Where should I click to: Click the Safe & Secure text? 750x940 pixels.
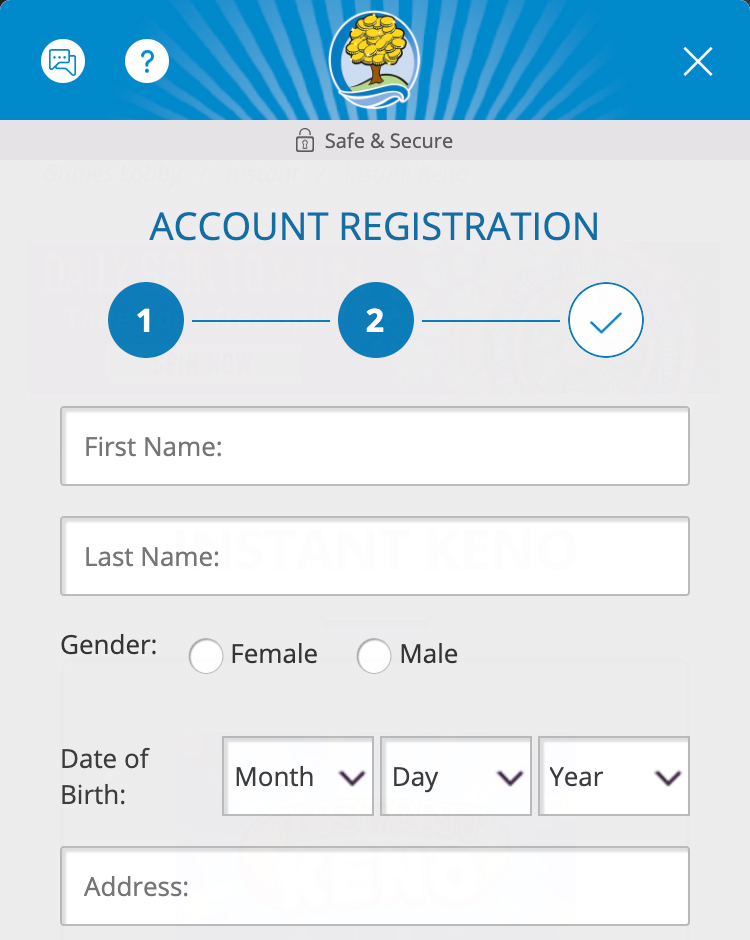[389, 141]
